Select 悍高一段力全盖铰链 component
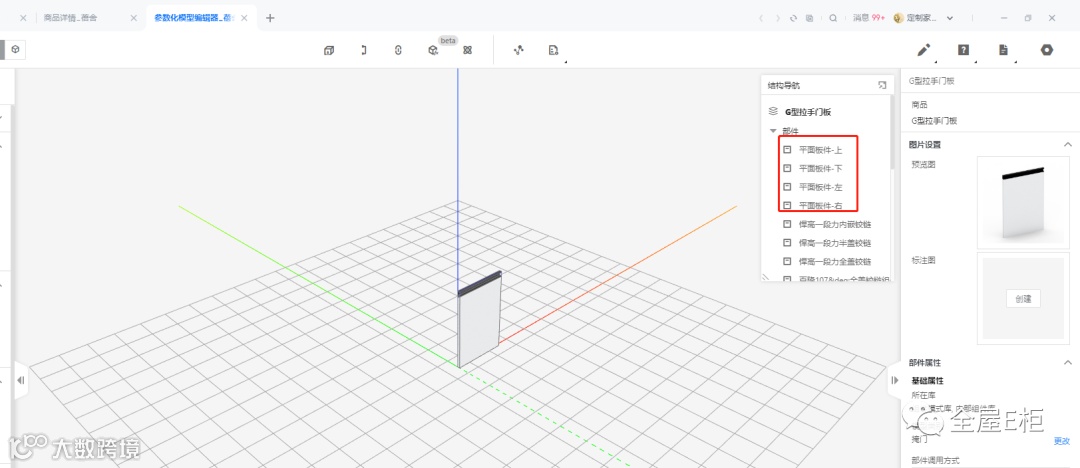Screen dimensions: 1080x468 (x=835, y=262)
